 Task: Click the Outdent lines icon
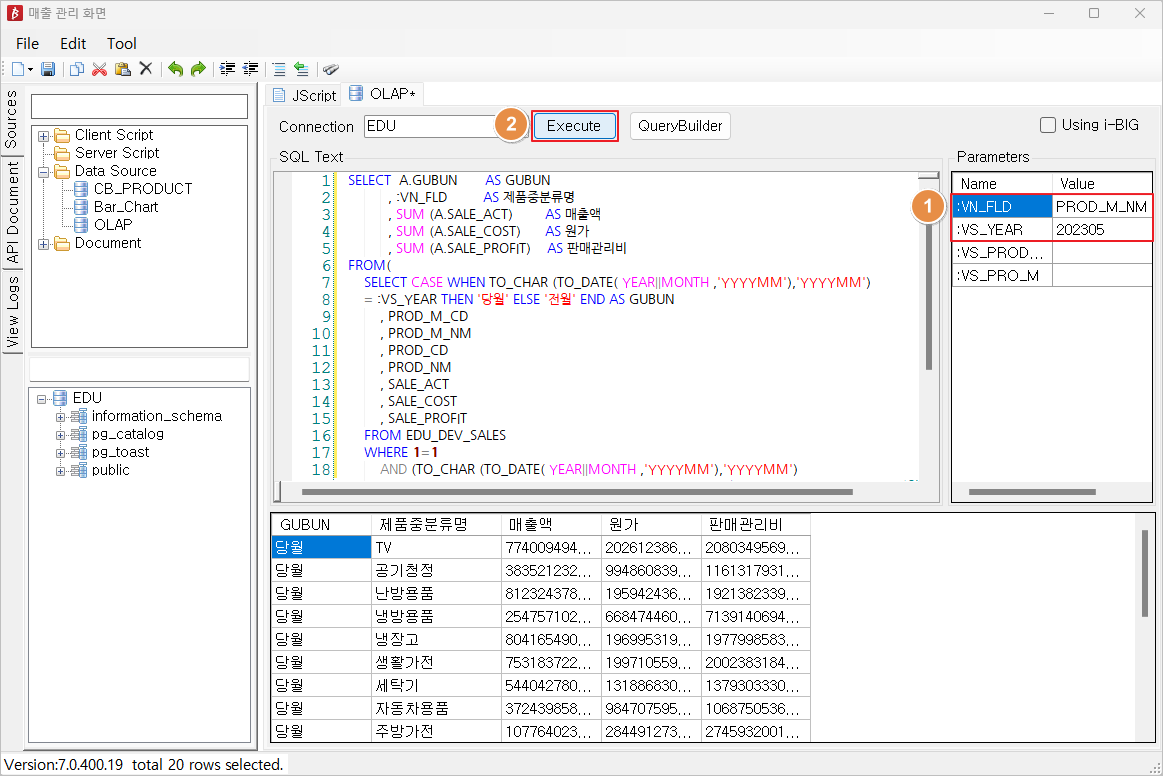pos(251,69)
